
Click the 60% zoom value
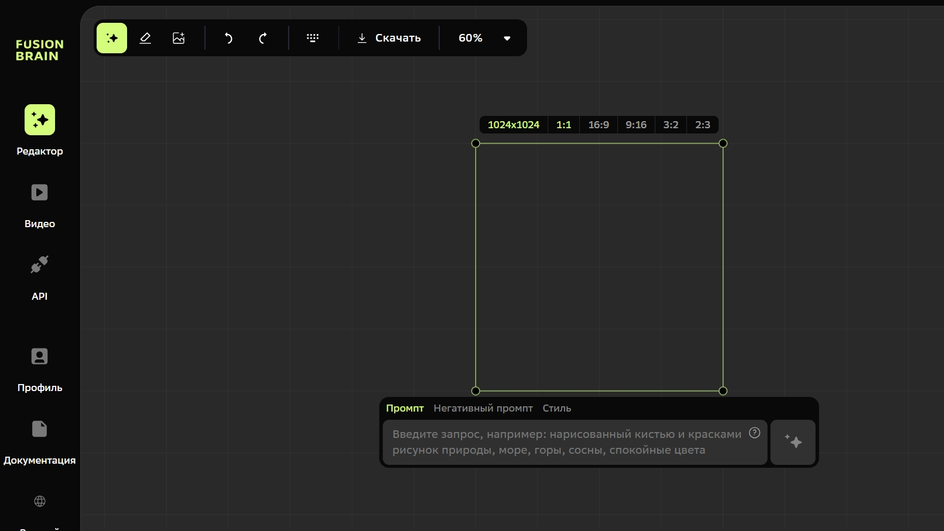tap(470, 38)
